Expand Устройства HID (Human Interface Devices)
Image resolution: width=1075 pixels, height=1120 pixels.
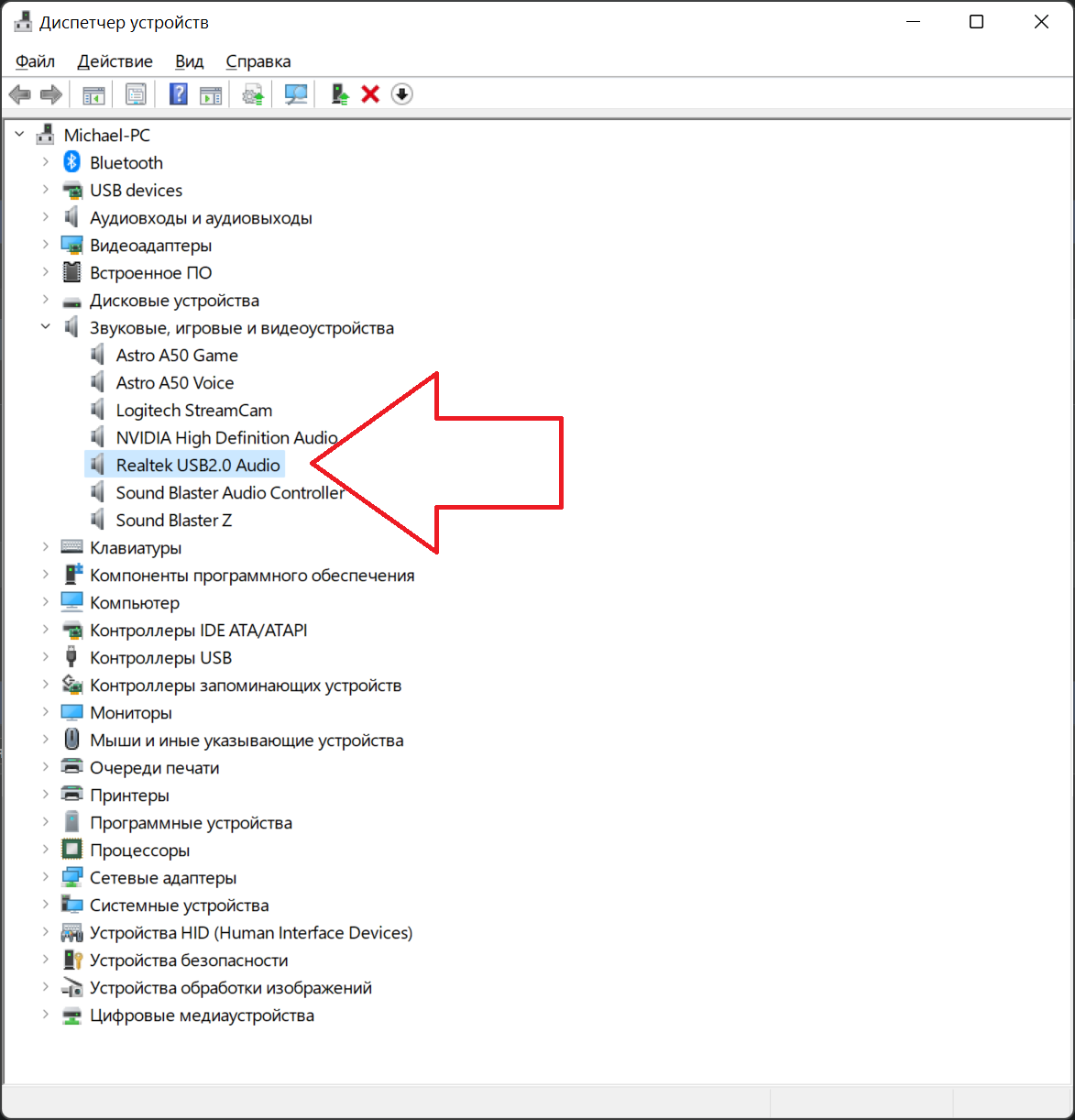coord(46,932)
